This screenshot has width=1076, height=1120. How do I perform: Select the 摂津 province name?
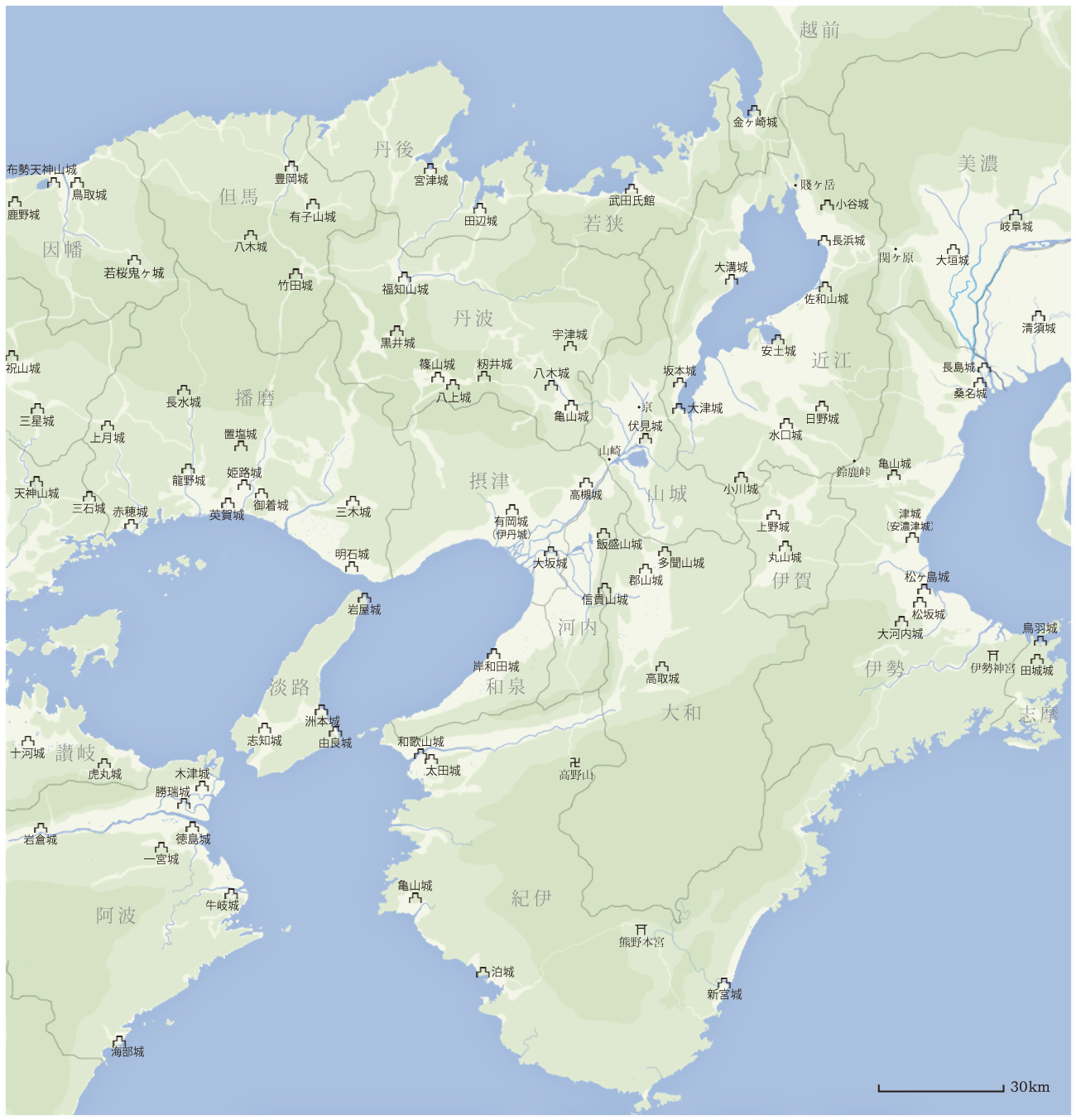coord(490,481)
